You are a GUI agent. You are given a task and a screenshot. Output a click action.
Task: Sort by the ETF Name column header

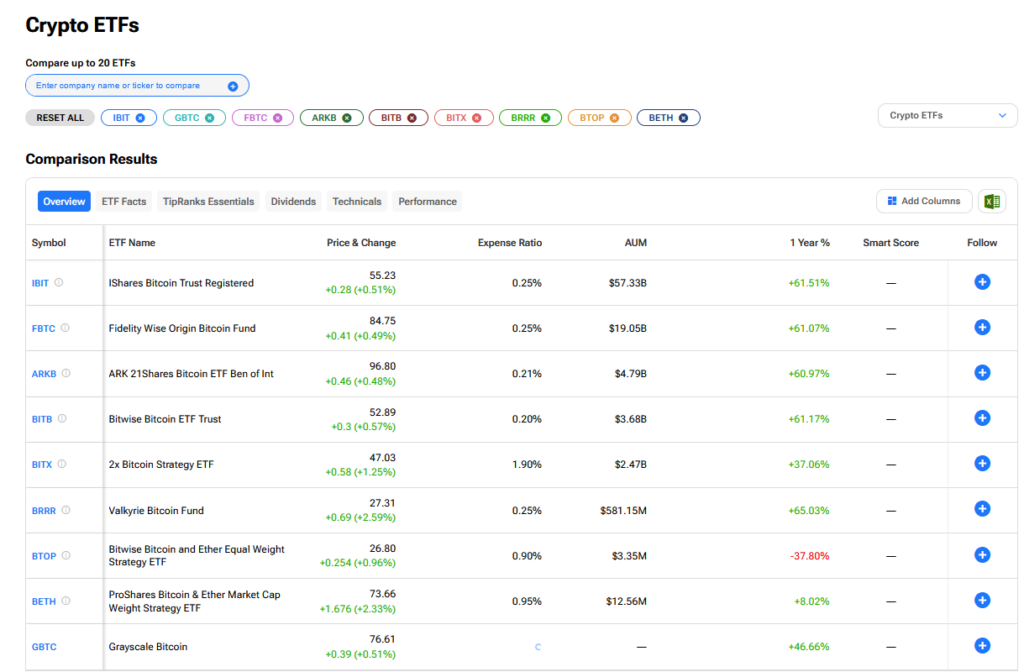point(132,243)
